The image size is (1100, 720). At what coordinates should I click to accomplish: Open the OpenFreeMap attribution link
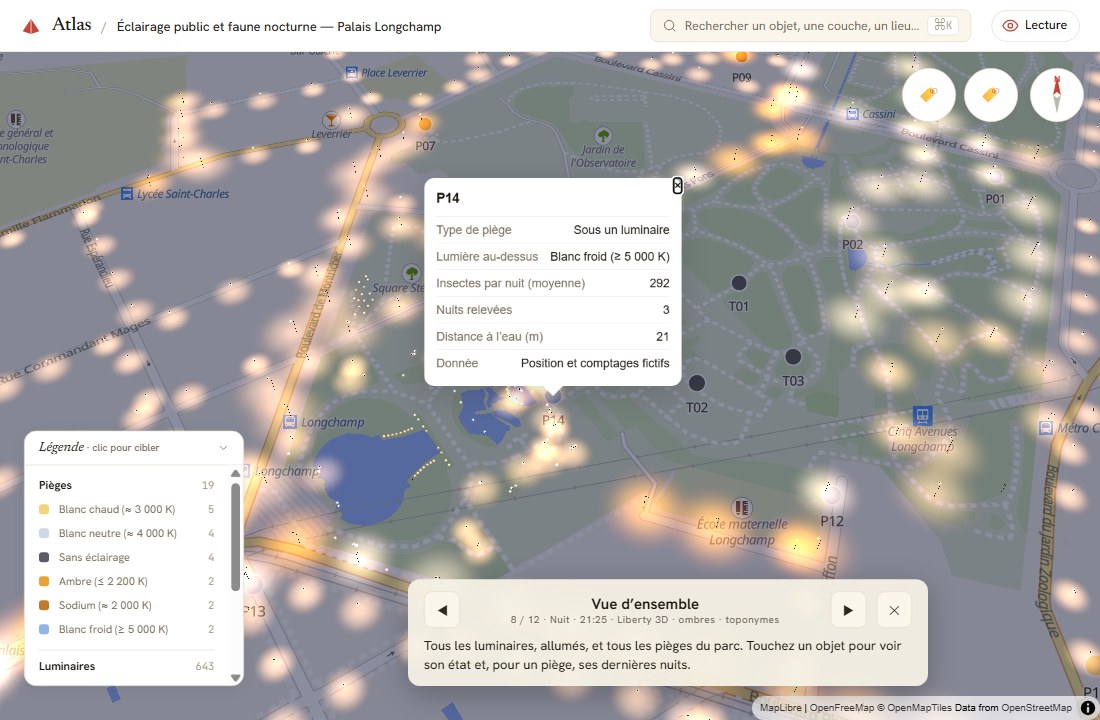841,707
